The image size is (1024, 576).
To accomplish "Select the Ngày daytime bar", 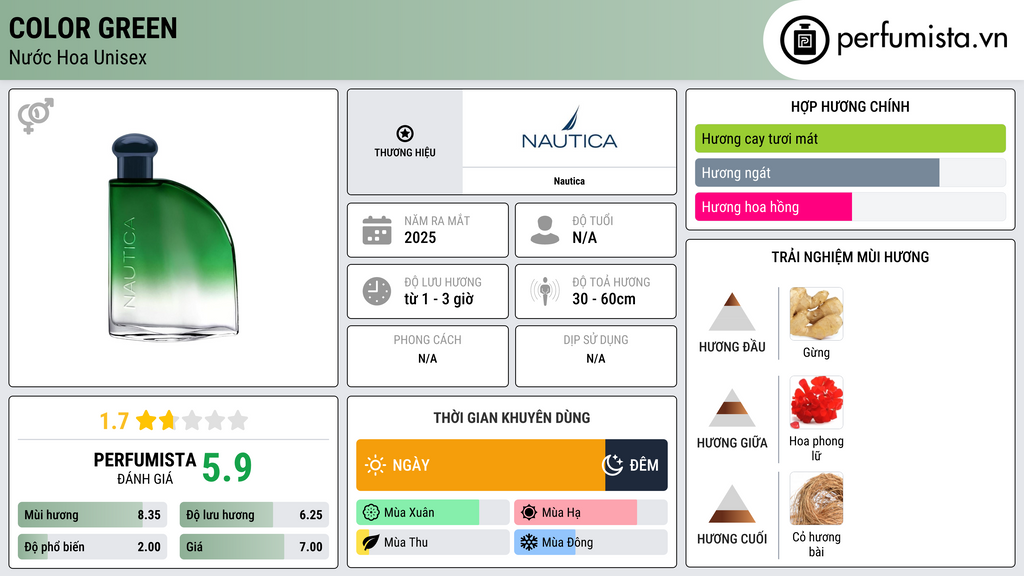I will point(480,465).
